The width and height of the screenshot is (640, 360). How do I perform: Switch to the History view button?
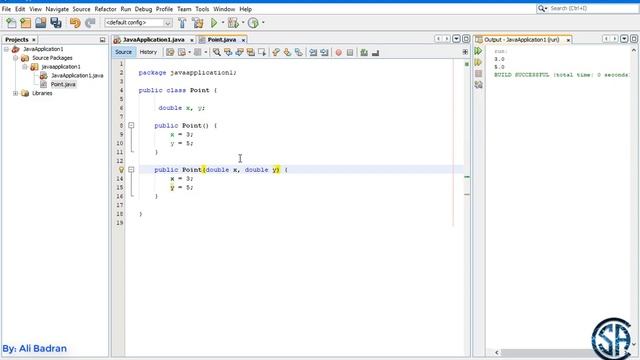tap(148, 52)
